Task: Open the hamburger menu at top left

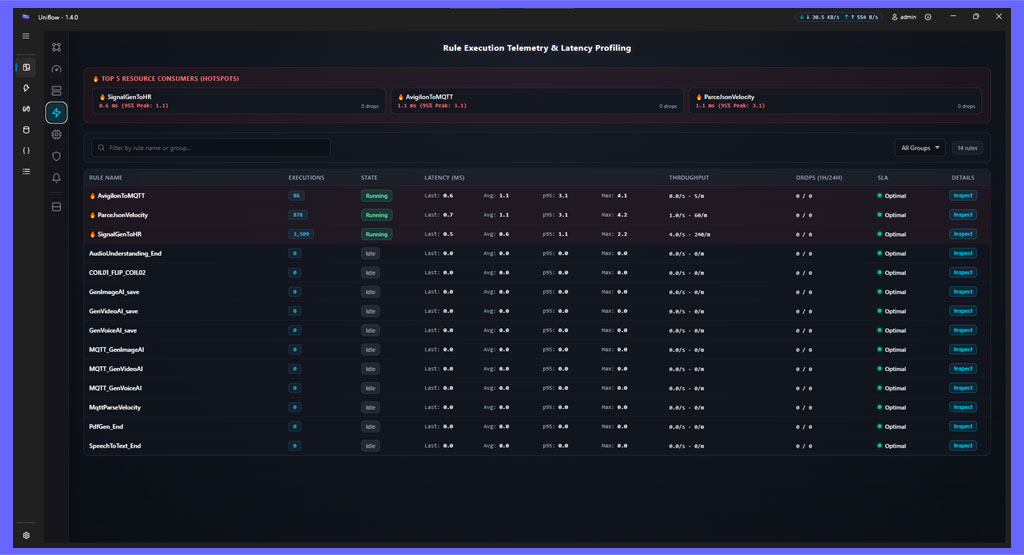Action: click(26, 36)
